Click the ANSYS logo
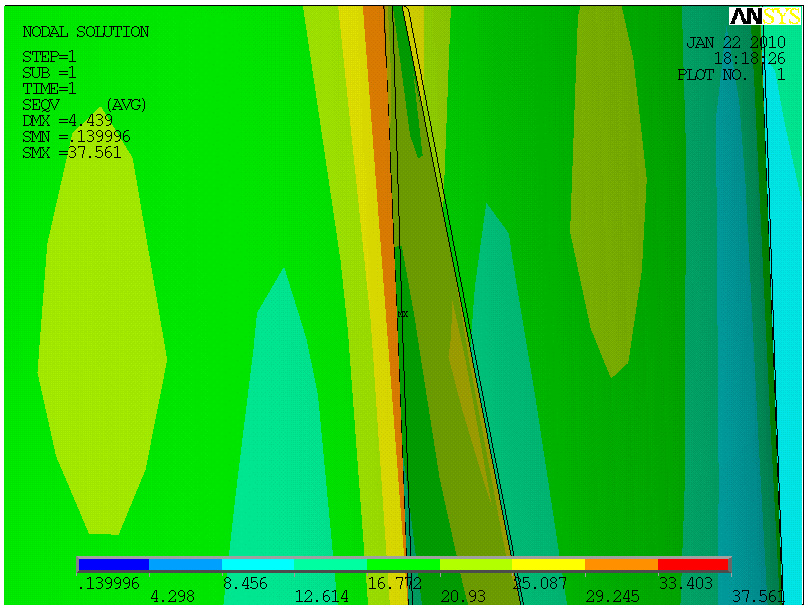This screenshot has height=610, width=810. (x=765, y=17)
